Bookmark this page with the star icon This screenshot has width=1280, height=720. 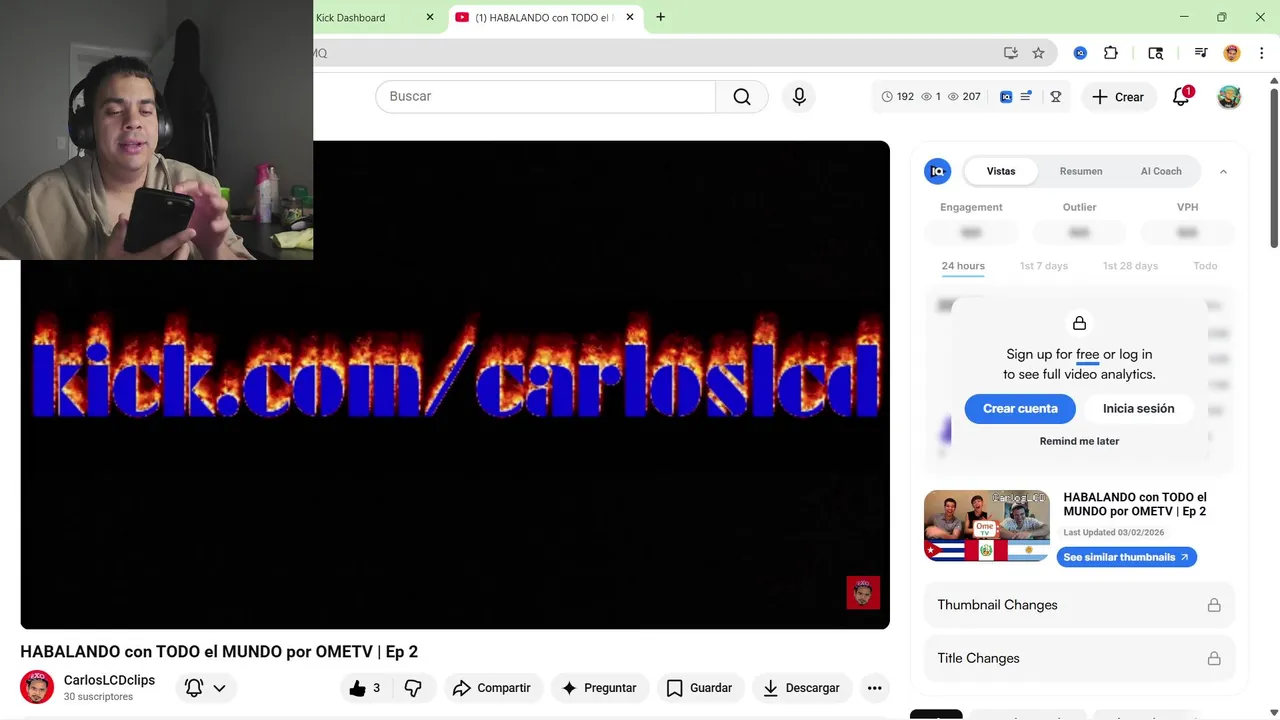pyautogui.click(x=1038, y=53)
